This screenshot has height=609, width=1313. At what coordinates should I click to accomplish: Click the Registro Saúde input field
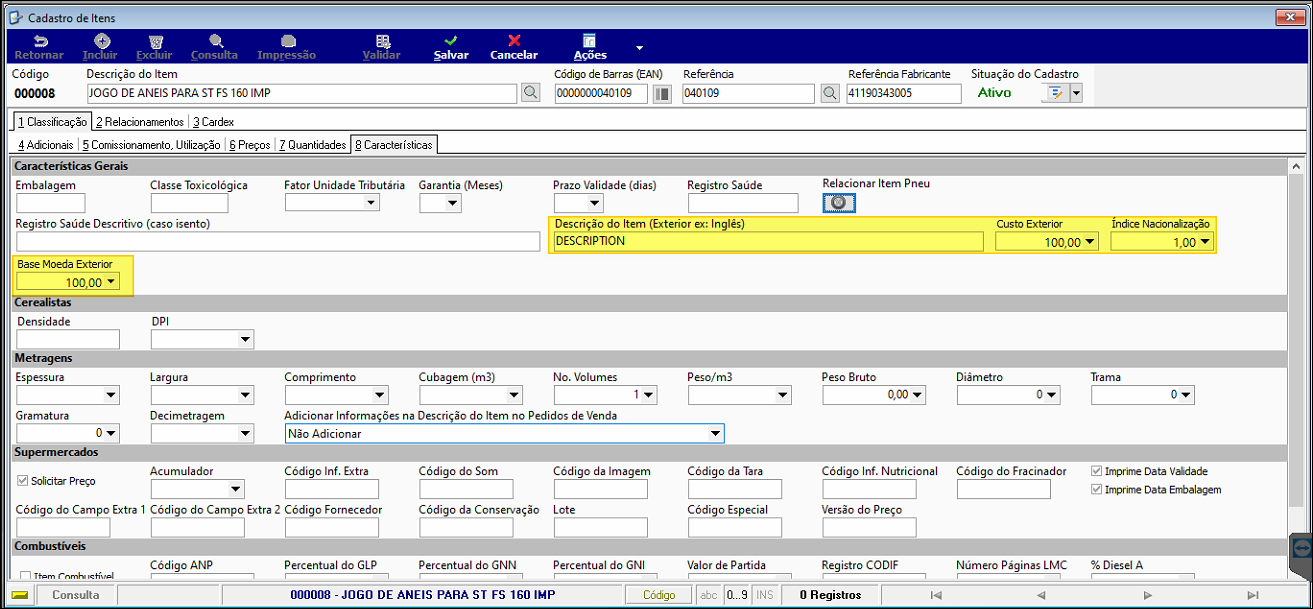[743, 203]
